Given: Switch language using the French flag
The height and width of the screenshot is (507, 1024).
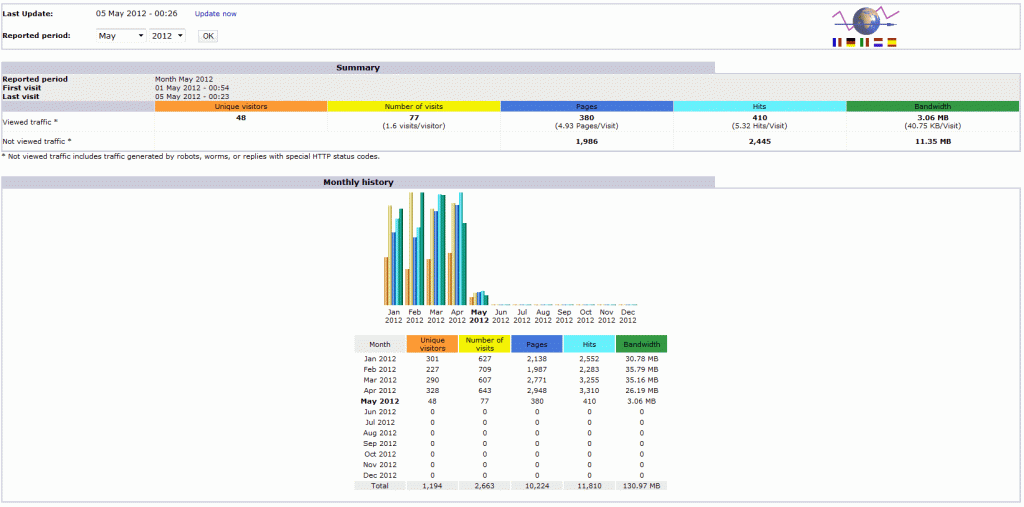Looking at the screenshot, I should coord(836,43).
